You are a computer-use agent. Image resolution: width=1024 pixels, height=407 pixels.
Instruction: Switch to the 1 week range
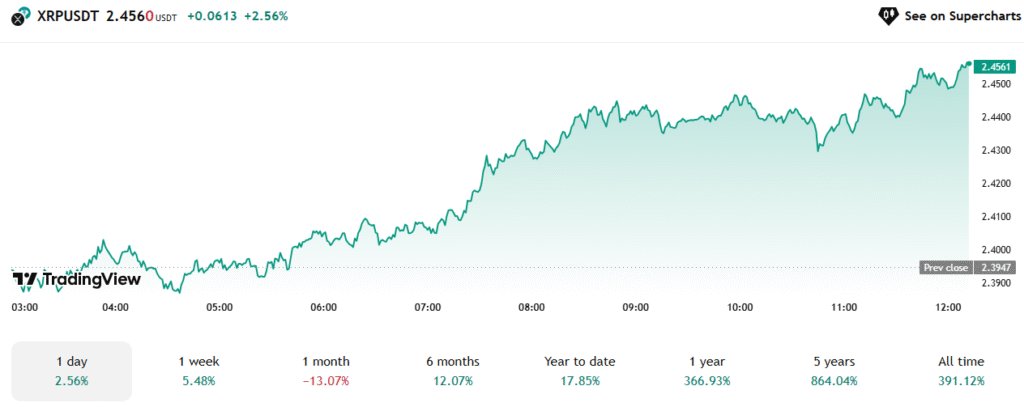tap(198, 370)
